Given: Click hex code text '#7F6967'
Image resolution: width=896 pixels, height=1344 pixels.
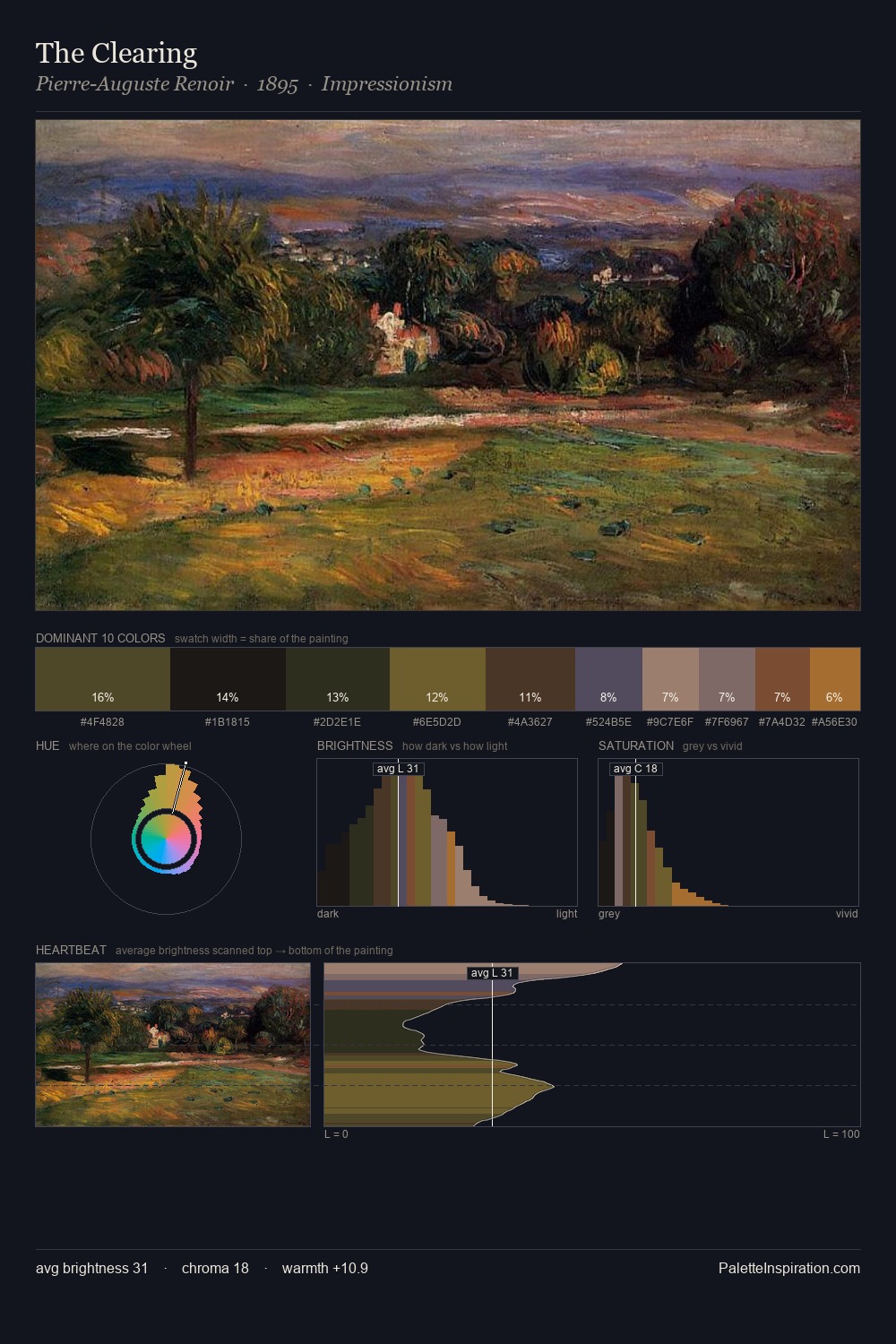Looking at the screenshot, I should [727, 721].
